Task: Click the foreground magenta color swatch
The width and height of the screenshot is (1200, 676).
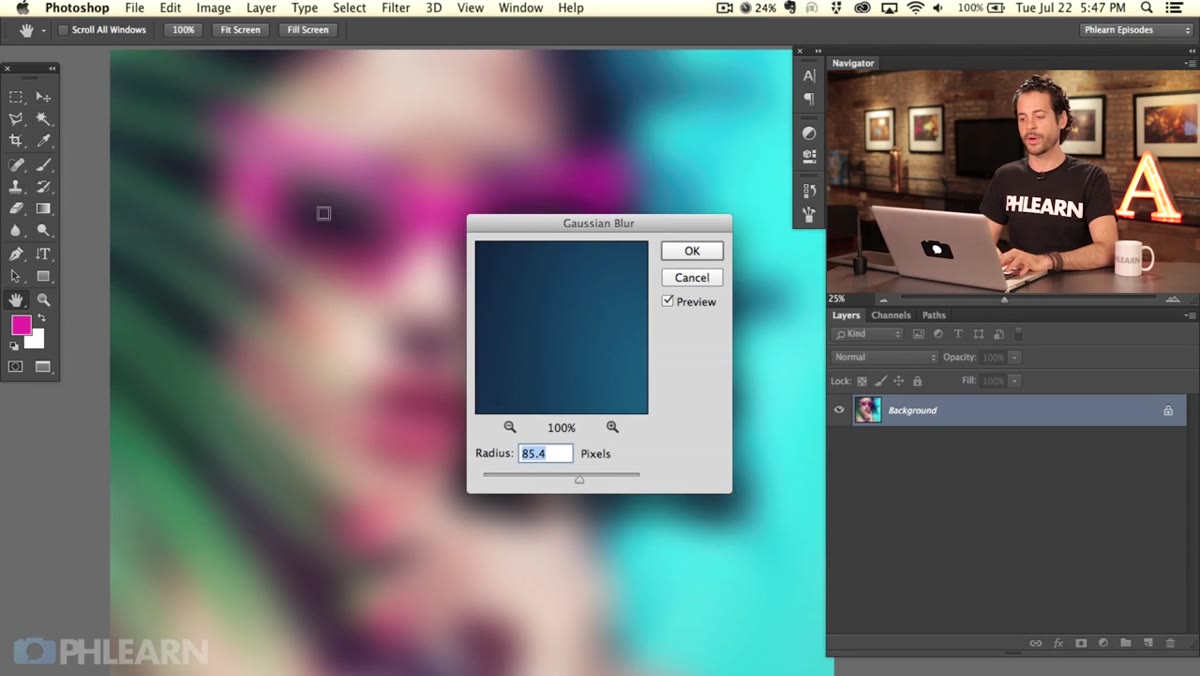Action: [20, 325]
